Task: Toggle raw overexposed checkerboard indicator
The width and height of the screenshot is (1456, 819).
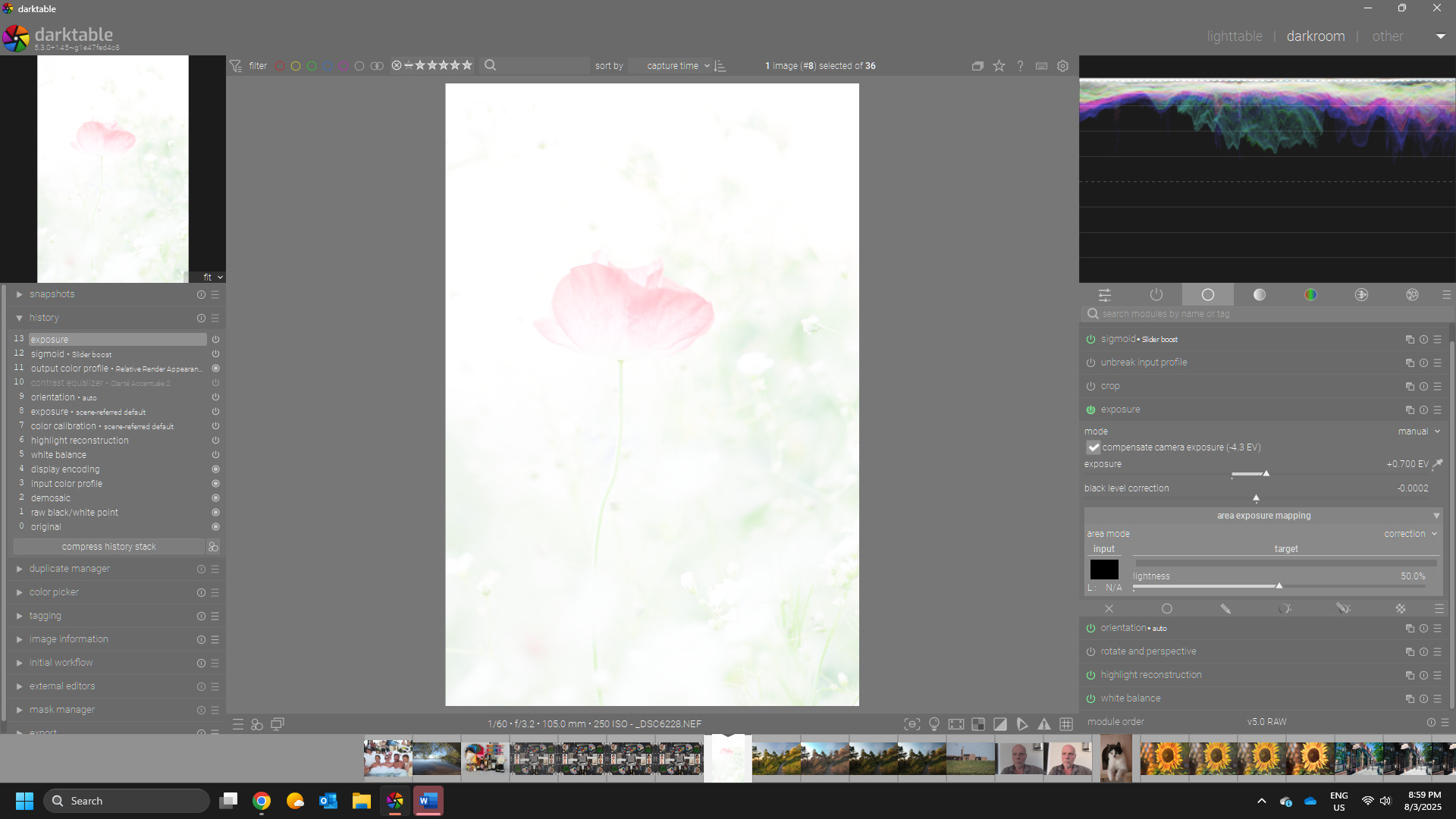Action: point(978,724)
